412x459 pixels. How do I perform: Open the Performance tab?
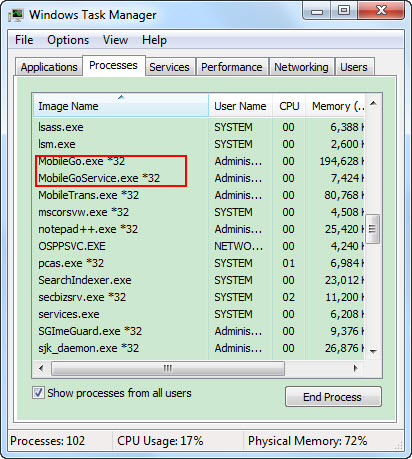232,67
